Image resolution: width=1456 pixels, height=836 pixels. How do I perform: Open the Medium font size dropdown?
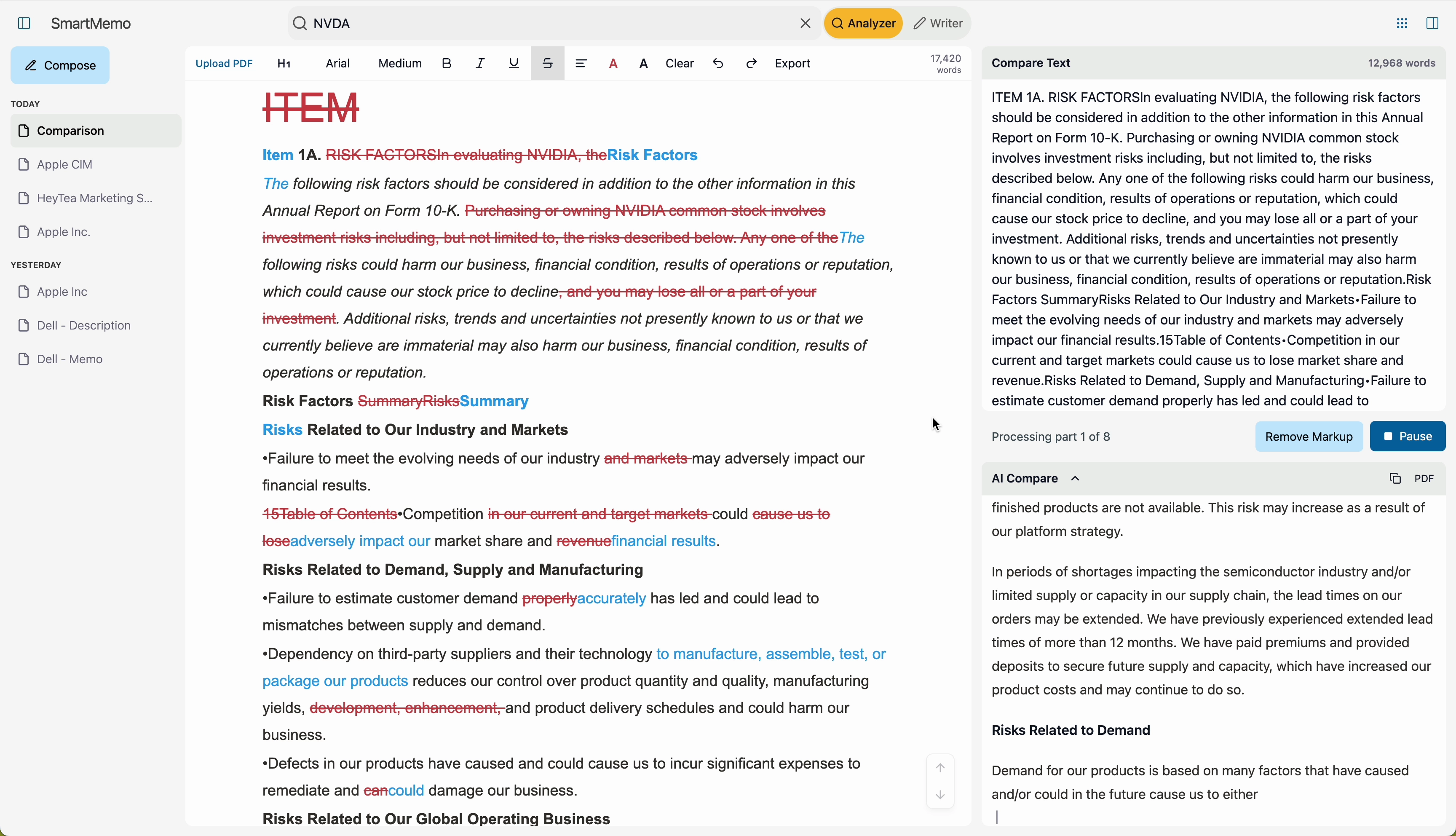(399, 64)
